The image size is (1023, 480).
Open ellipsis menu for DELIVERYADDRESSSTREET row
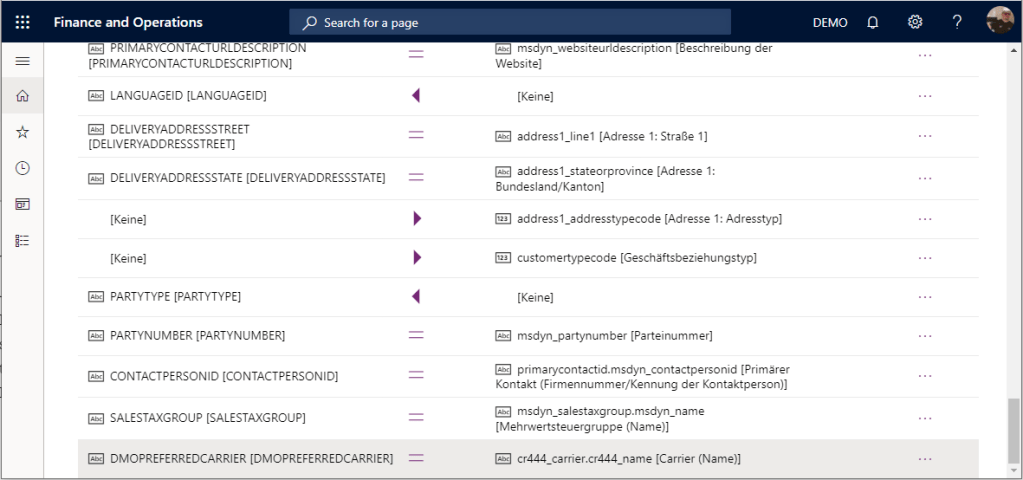924,136
